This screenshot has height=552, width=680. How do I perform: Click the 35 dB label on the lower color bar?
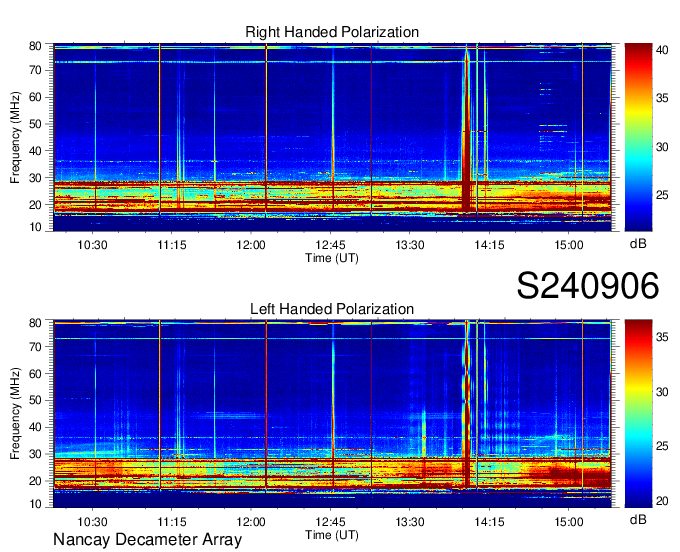[662, 337]
